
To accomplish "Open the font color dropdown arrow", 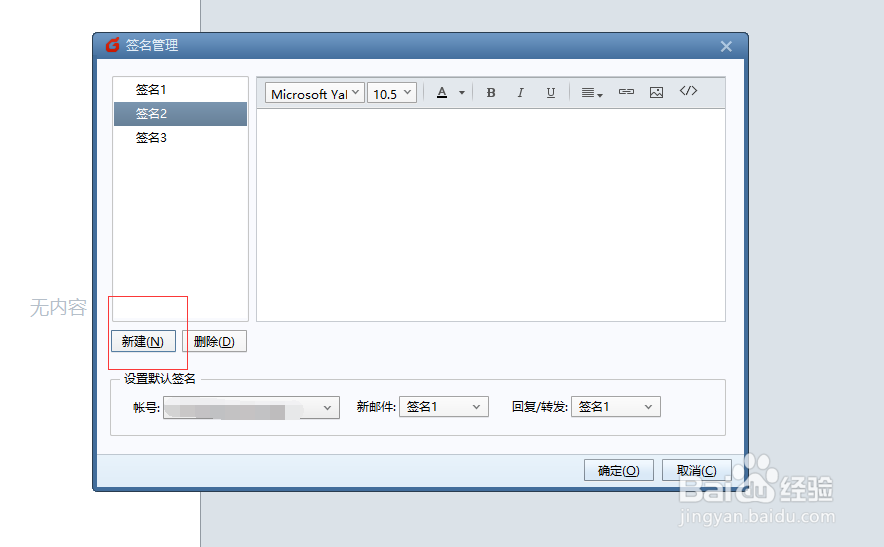I will tap(462, 92).
